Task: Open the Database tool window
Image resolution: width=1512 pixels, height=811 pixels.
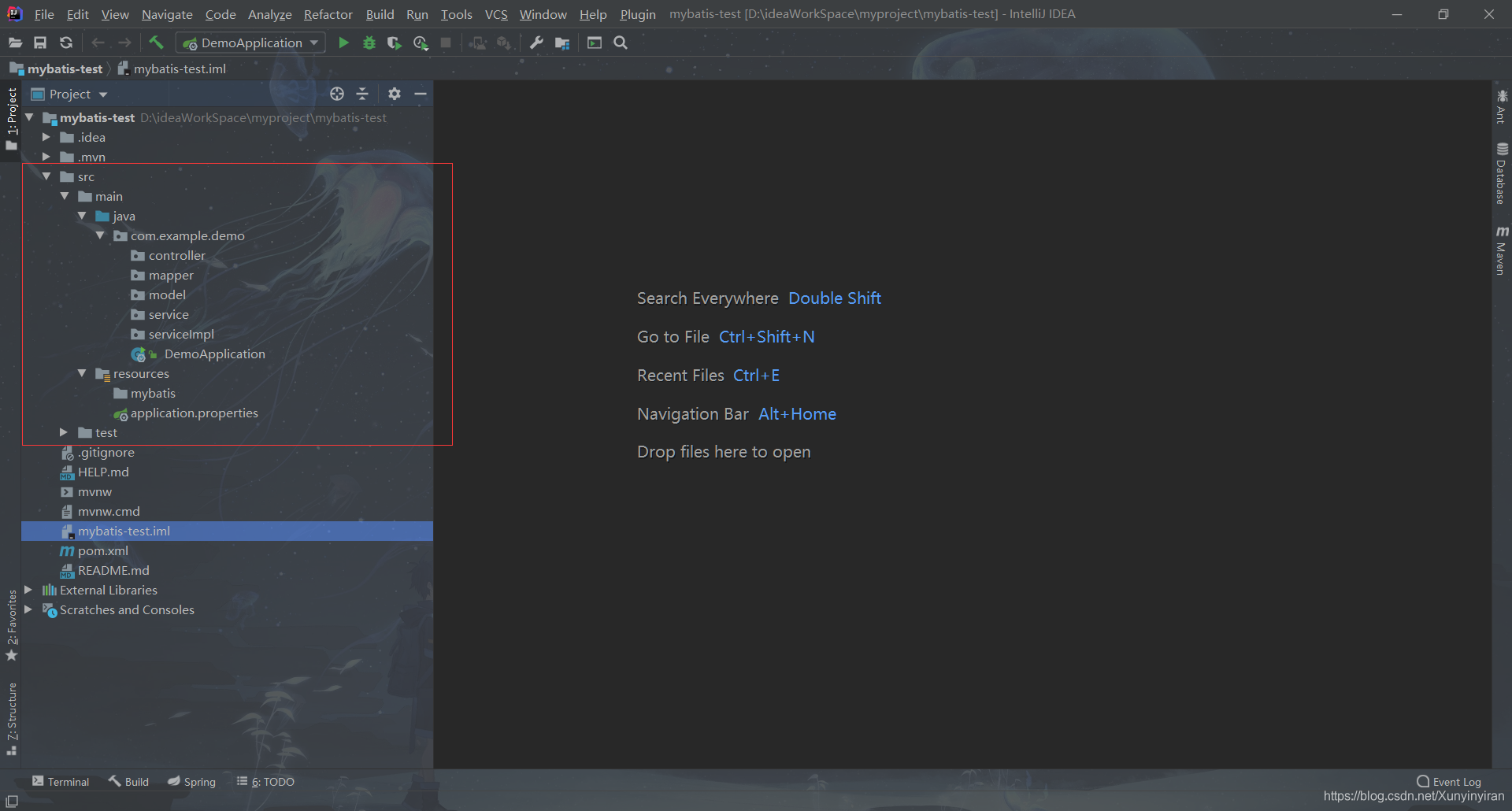Action: click(x=1502, y=173)
